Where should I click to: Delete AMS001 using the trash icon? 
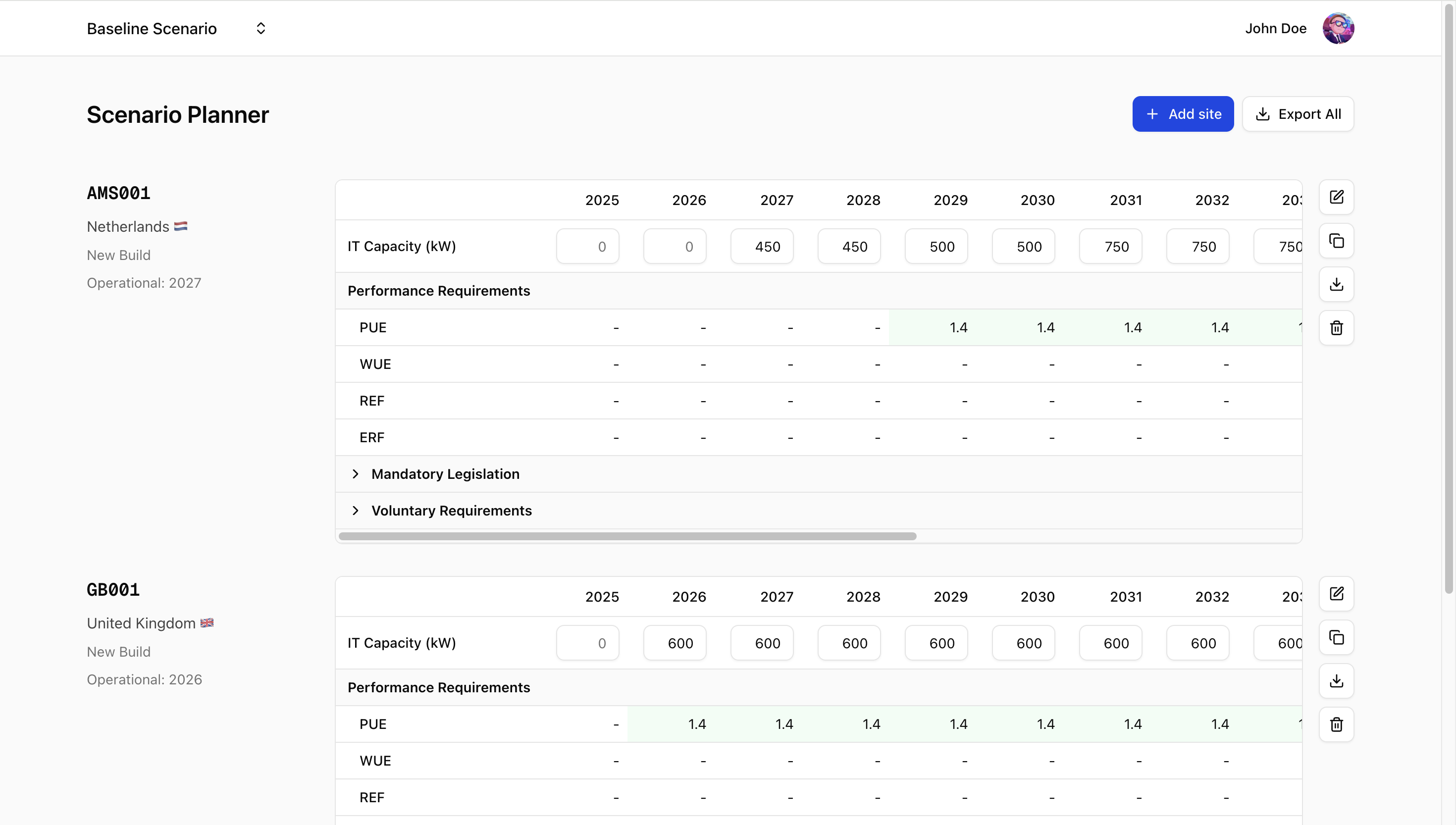tap(1337, 327)
